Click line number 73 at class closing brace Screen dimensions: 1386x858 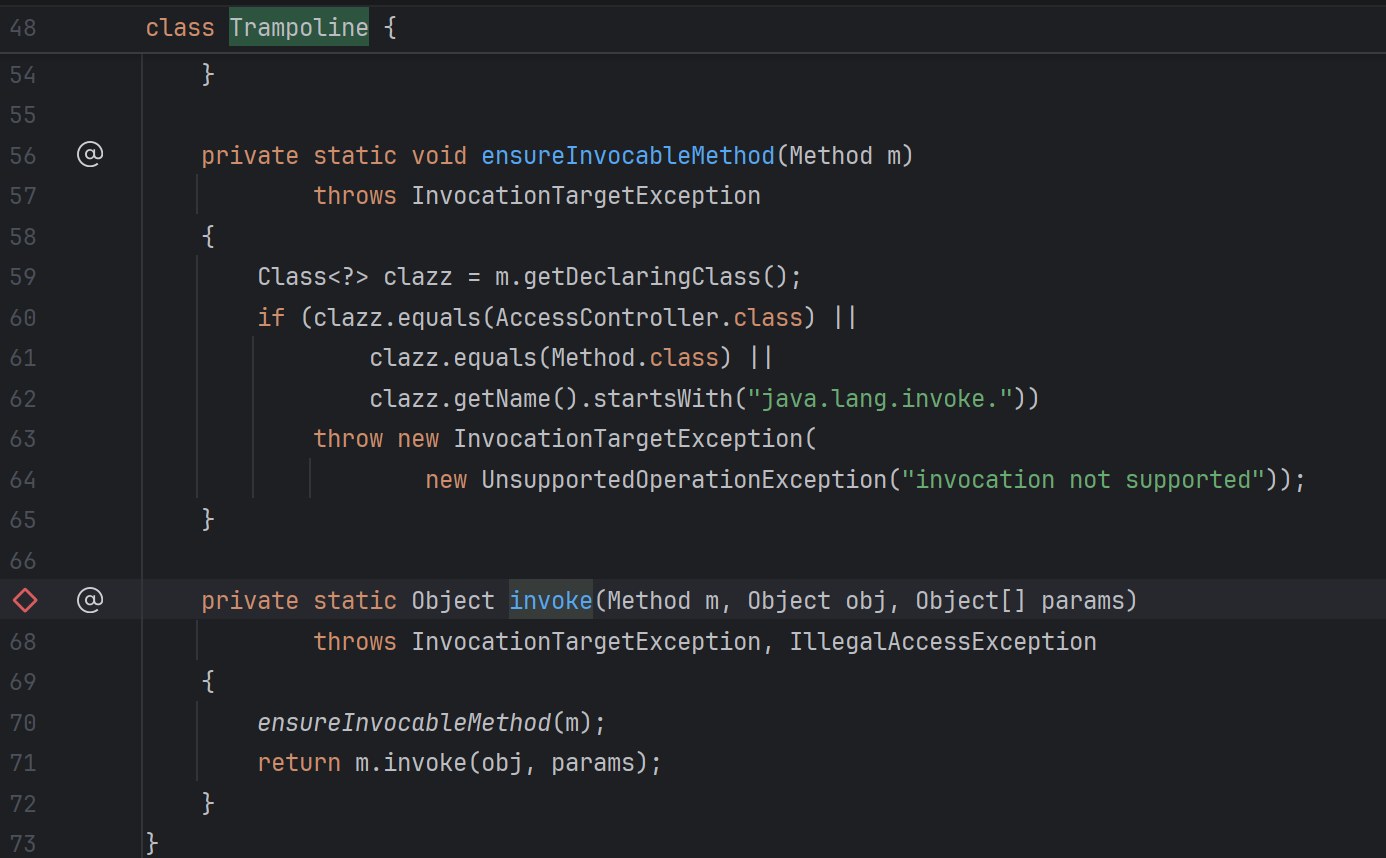coord(23,843)
